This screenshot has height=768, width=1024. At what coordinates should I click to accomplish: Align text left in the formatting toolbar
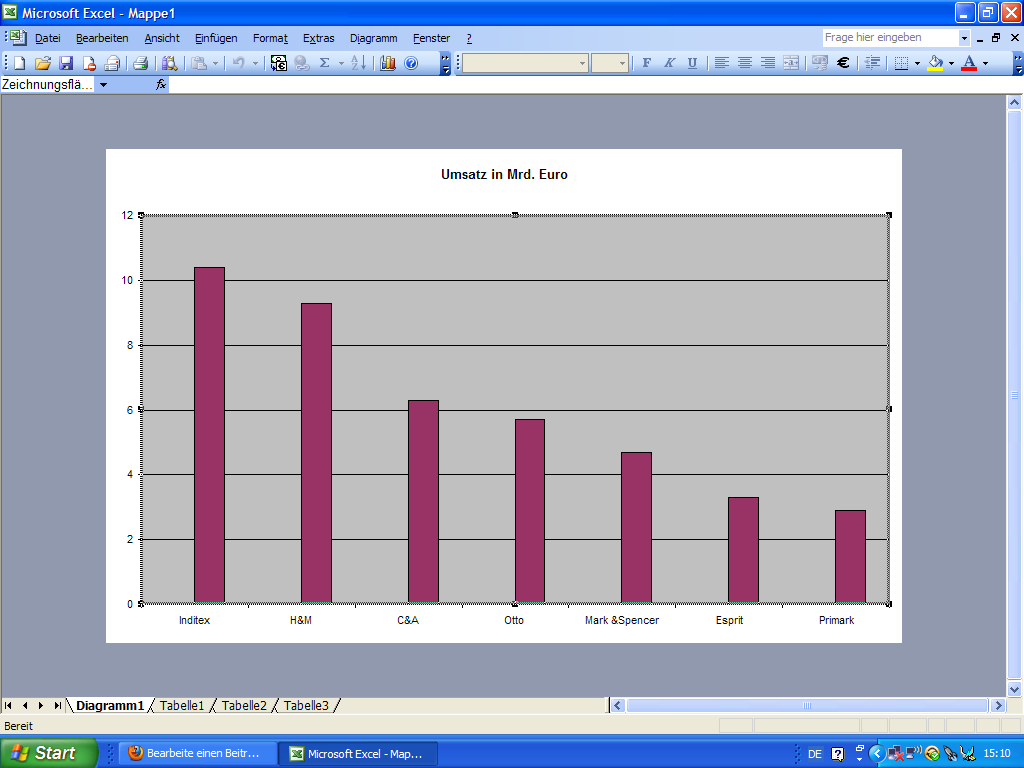[722, 63]
